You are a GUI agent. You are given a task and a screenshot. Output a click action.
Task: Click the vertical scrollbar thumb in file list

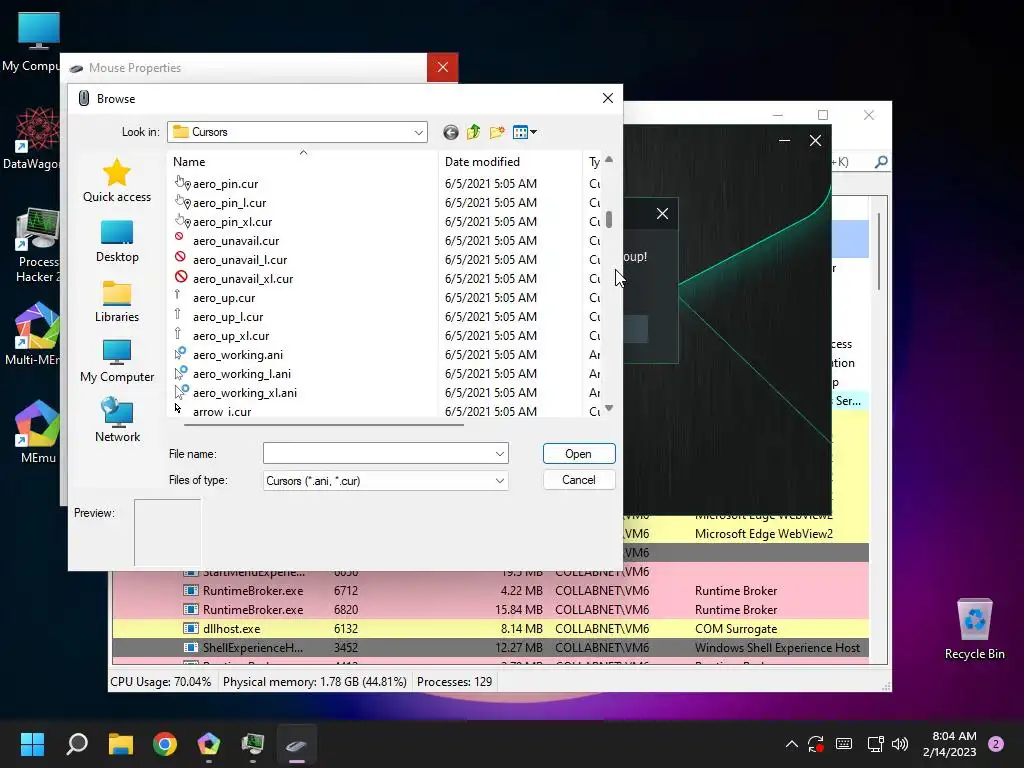(609, 219)
